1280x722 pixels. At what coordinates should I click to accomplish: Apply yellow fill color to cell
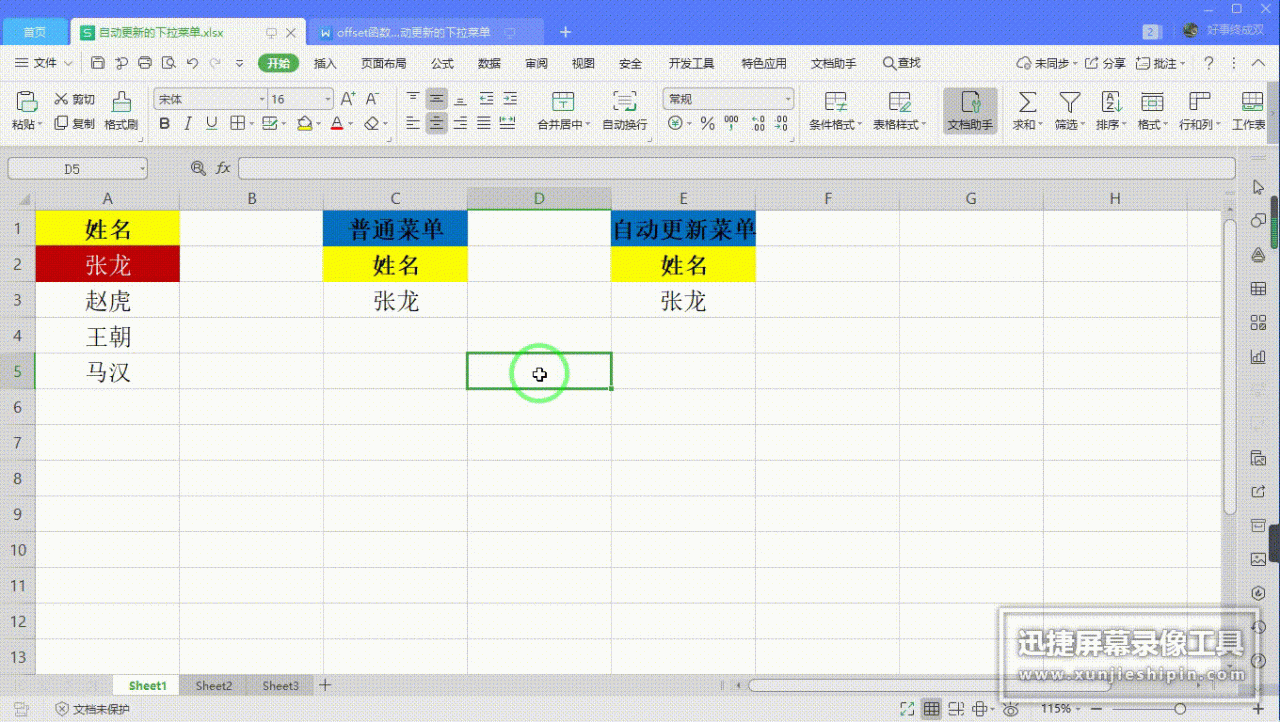304,124
